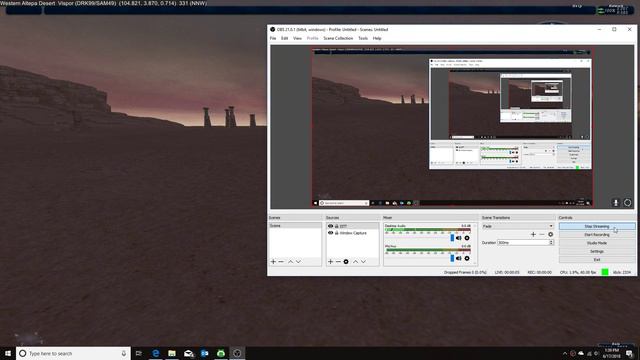Click the Start Recording button

click(597, 235)
